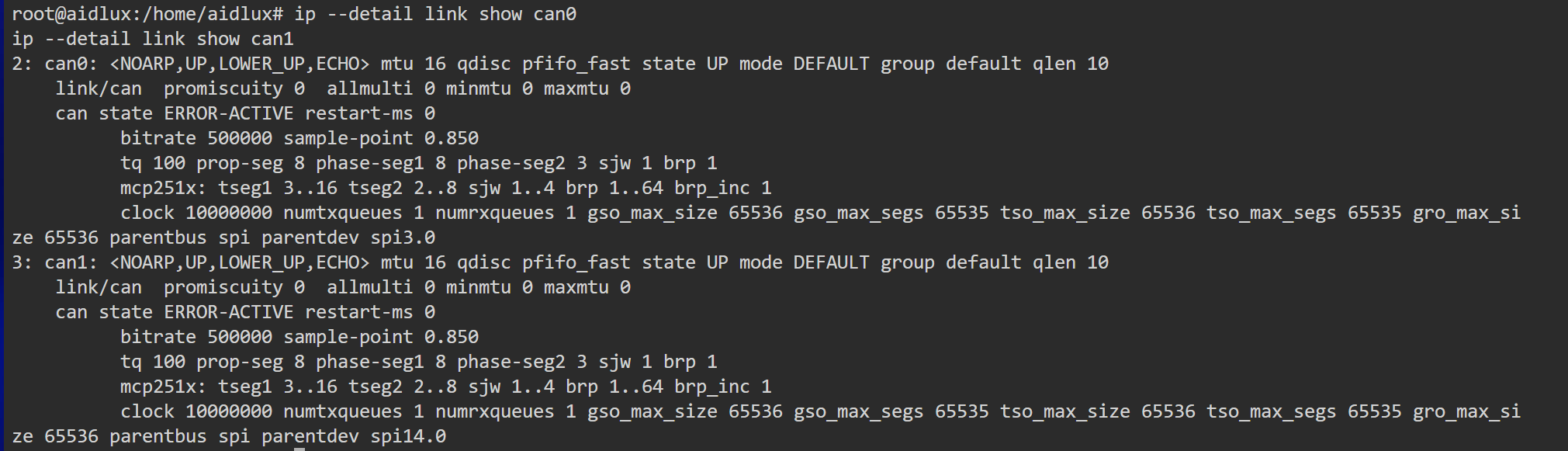This screenshot has width=1568, height=451.
Task: Click the 'ip --detail link show can1' line
Action: coord(153,39)
